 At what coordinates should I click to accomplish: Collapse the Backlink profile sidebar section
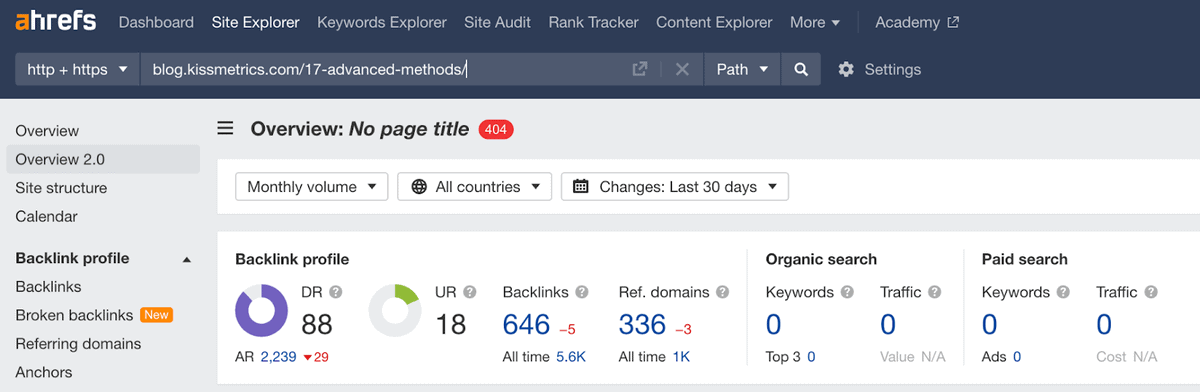[x=186, y=259]
